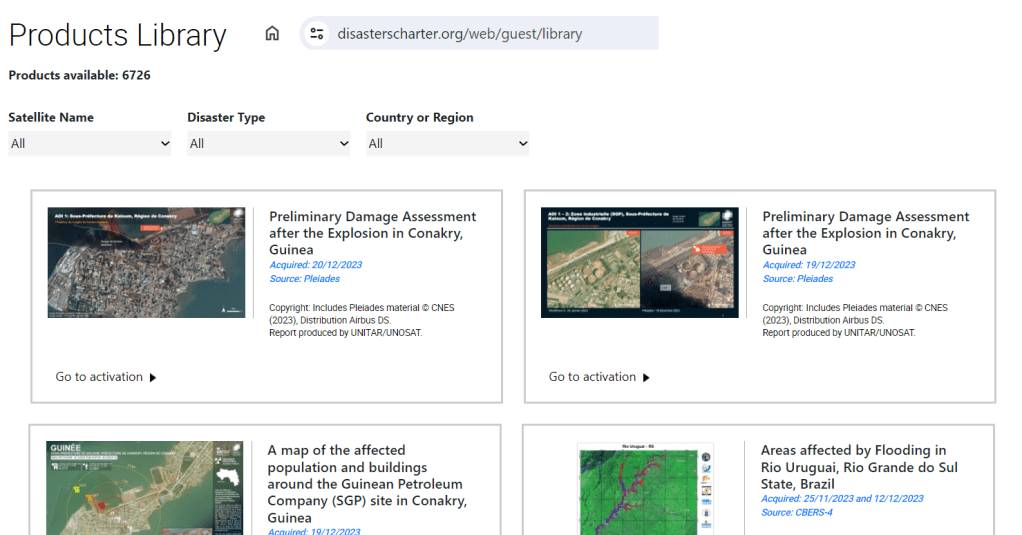
Task: Click the site settings icon in address bar
Action: point(317,34)
